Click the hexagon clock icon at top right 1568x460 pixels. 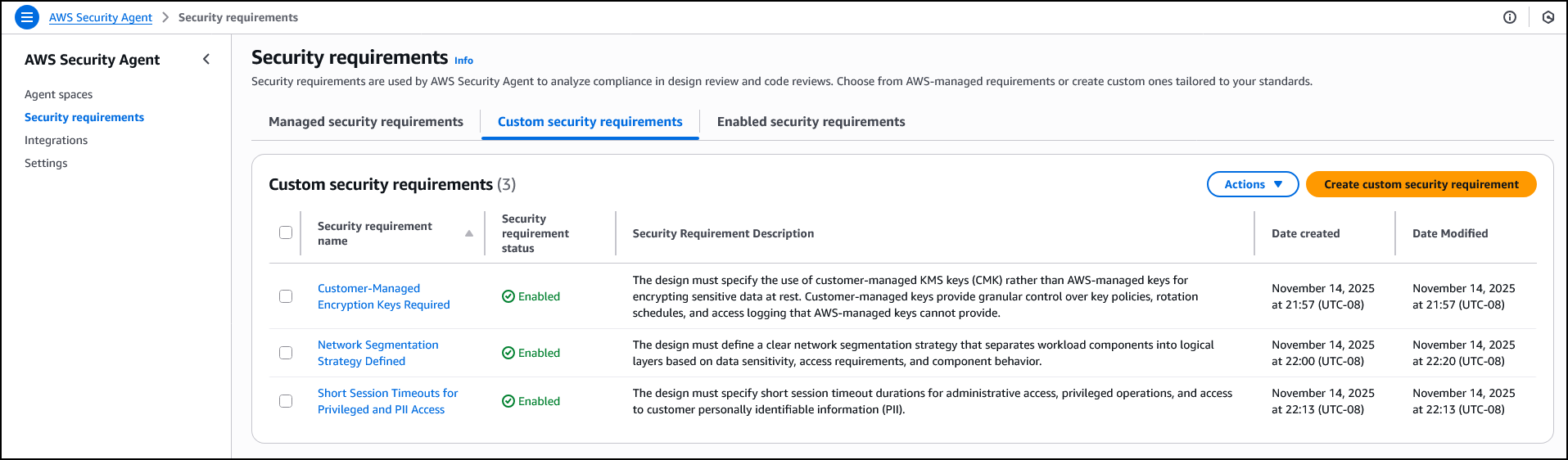point(1548,17)
